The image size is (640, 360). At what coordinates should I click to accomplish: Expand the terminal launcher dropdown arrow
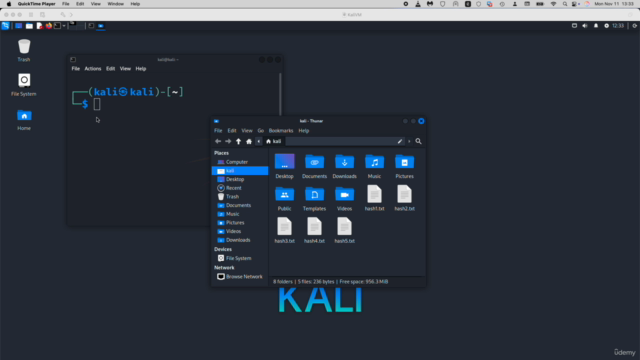click(x=64, y=26)
